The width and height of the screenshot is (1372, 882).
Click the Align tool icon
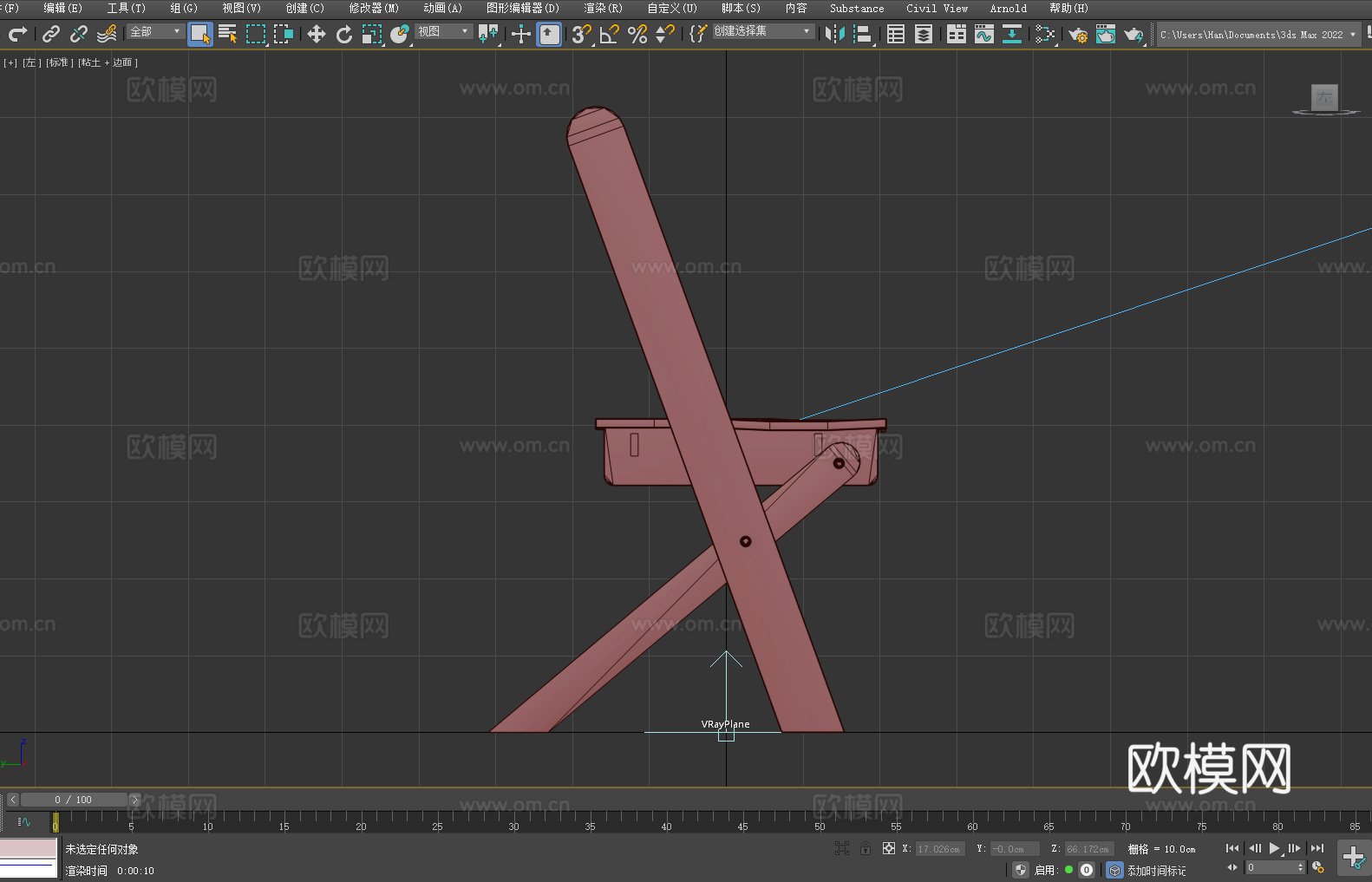[863, 34]
